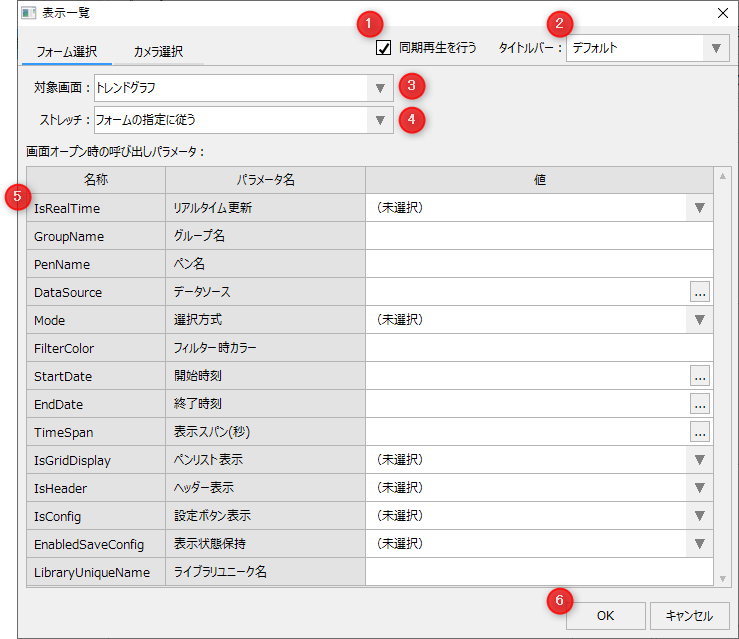Image resolution: width=739 pixels, height=639 pixels.
Task: Click the フィルター時カラー parameter cell
Action: 265,348
